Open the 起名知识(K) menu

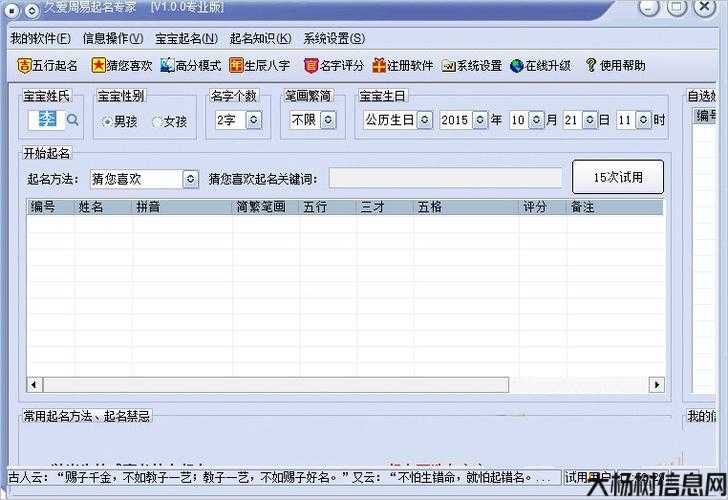[x=260, y=39]
